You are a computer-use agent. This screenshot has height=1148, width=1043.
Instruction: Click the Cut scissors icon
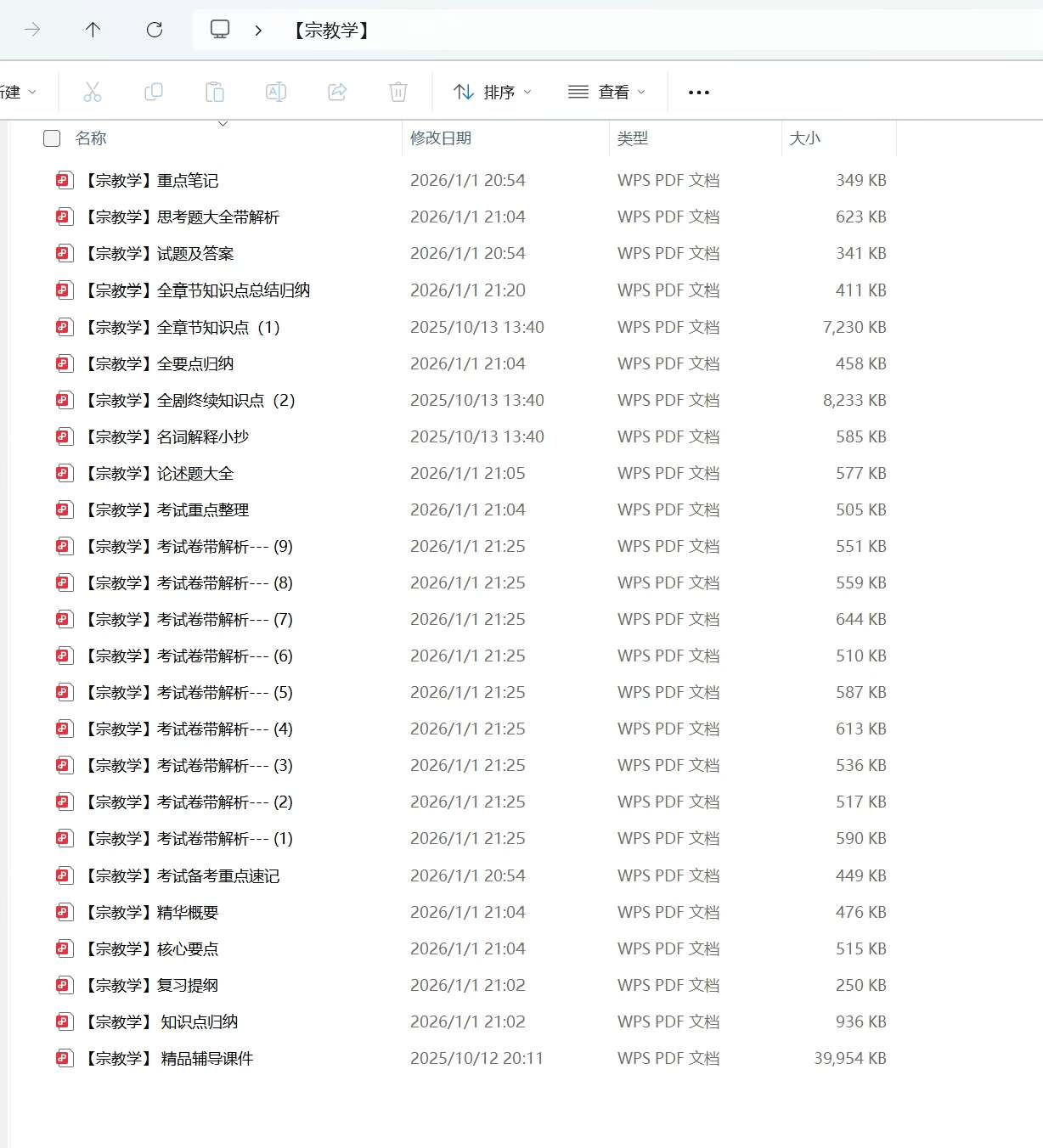pyautogui.click(x=93, y=92)
